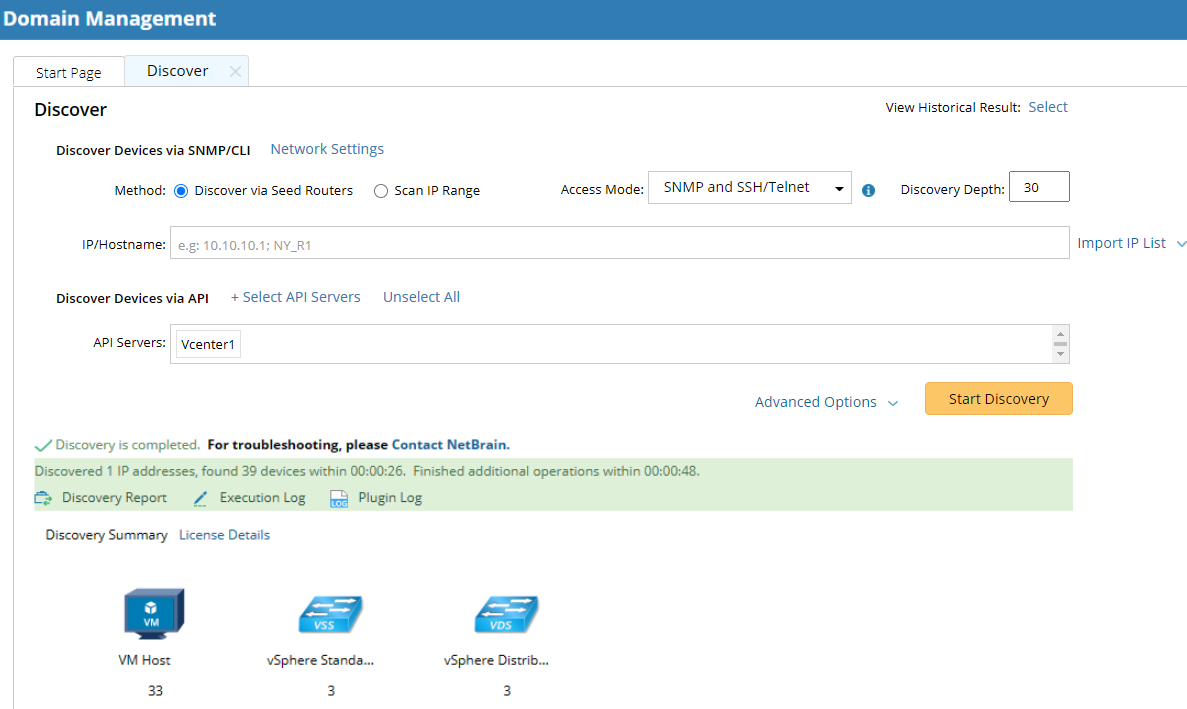1187x709 pixels.
Task: Open the Access Mode dropdown
Action: (x=749, y=188)
